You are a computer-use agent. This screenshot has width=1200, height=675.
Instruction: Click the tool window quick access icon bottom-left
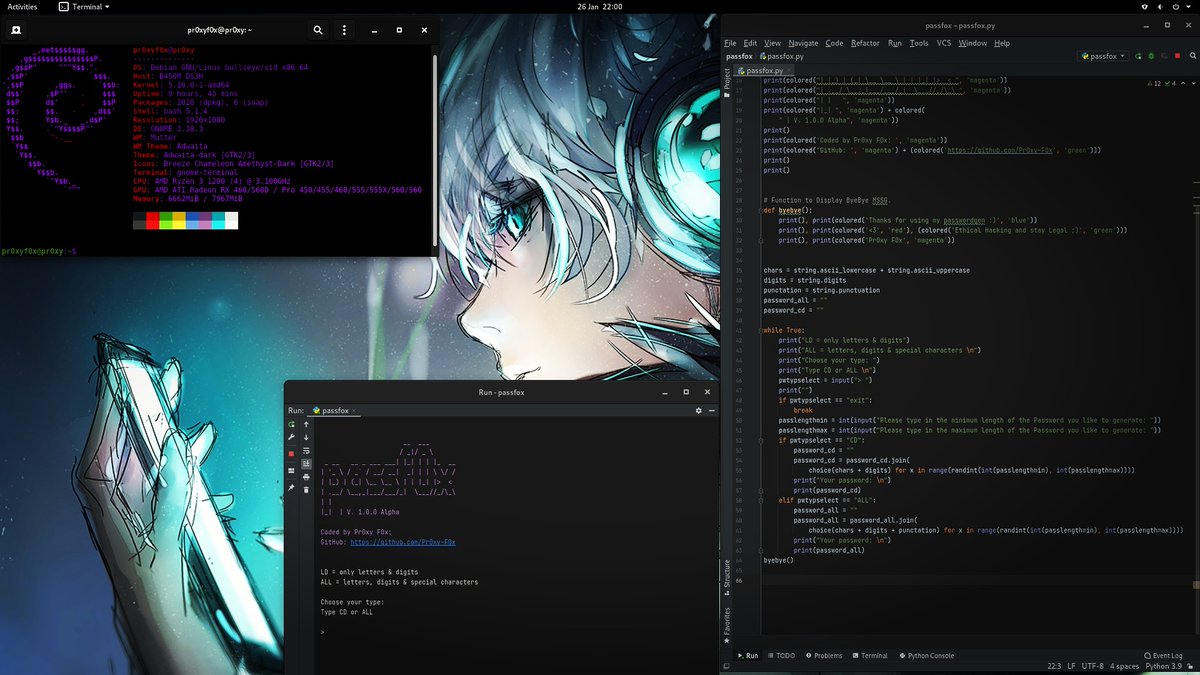[727, 666]
